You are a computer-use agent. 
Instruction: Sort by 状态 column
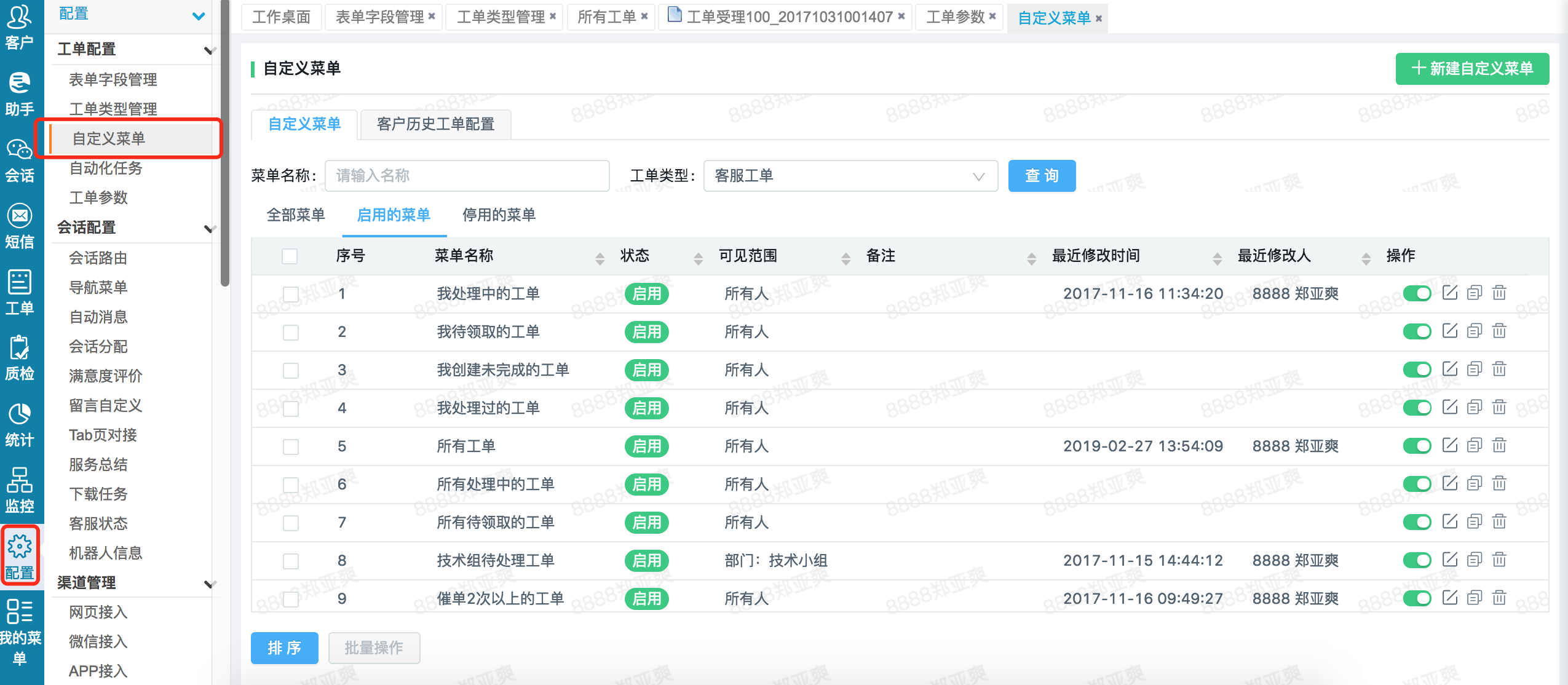pyautogui.click(x=698, y=258)
